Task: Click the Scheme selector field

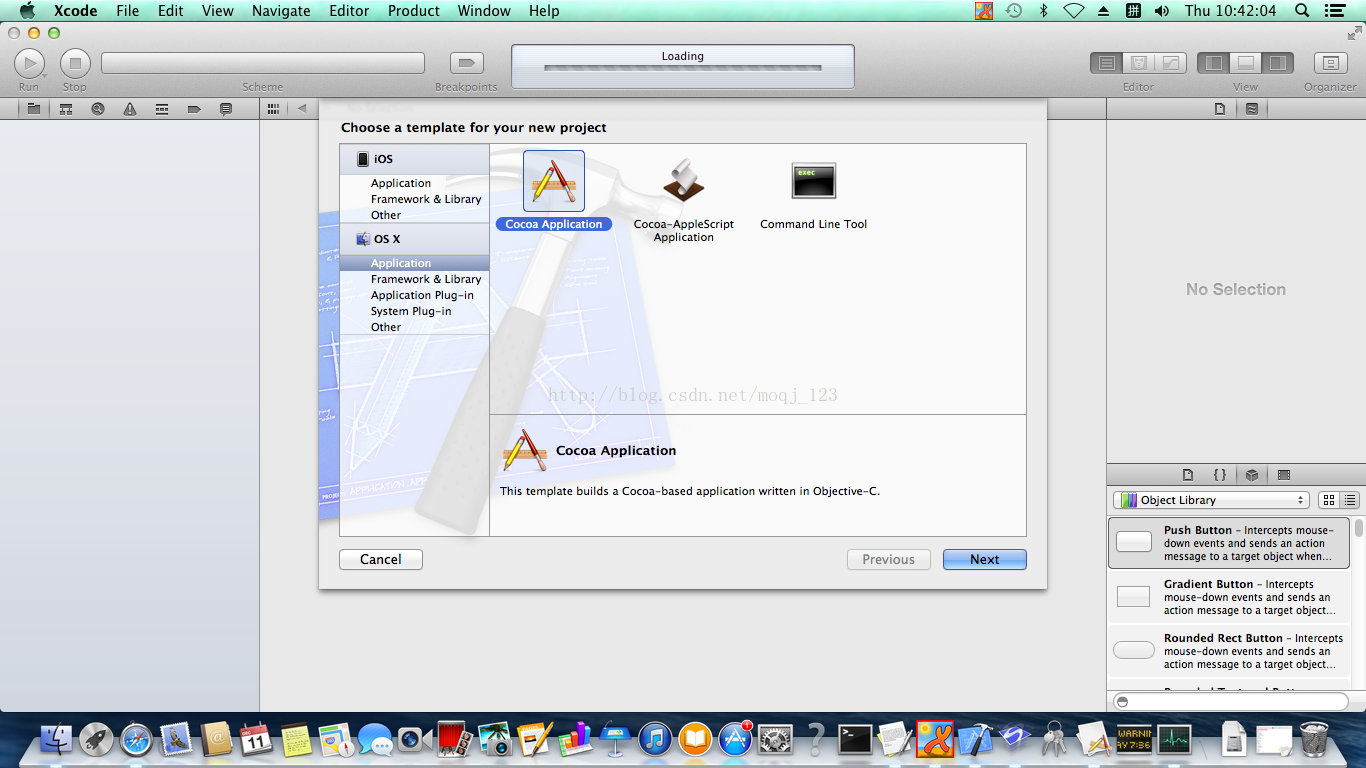Action: click(x=263, y=63)
